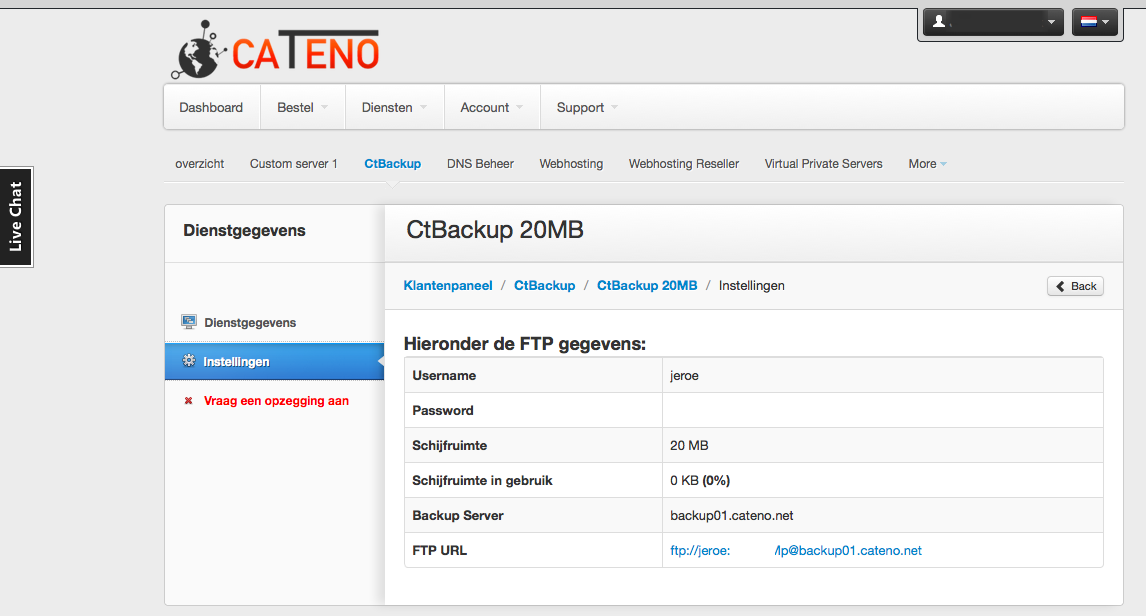Select the CtBackup tab
The image size is (1146, 616).
click(392, 164)
